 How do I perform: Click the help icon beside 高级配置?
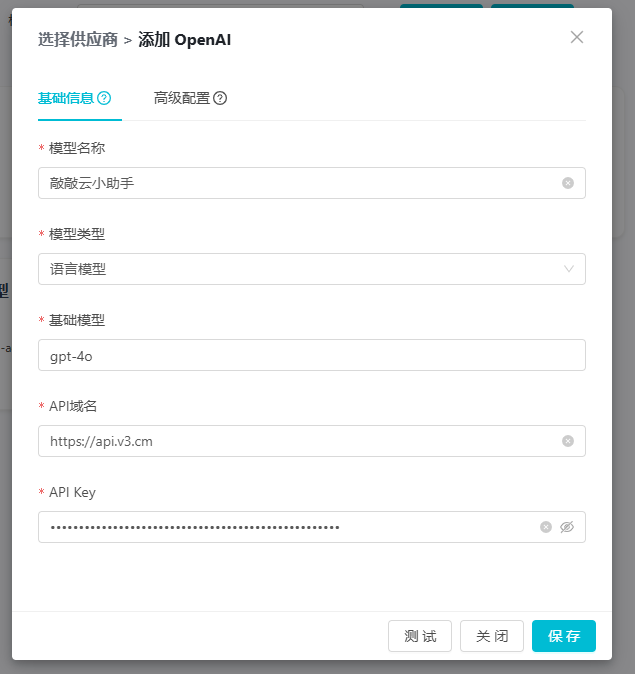pyautogui.click(x=220, y=98)
